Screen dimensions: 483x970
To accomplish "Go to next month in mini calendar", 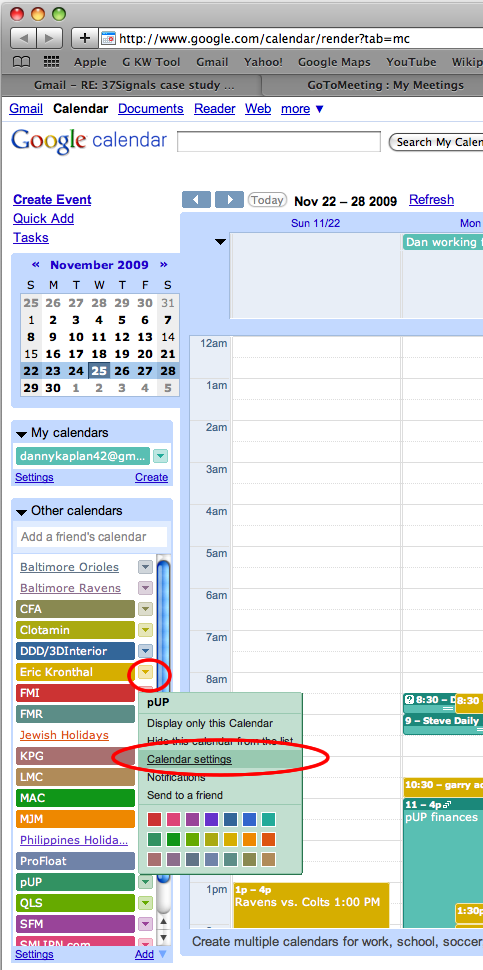I will (164, 265).
